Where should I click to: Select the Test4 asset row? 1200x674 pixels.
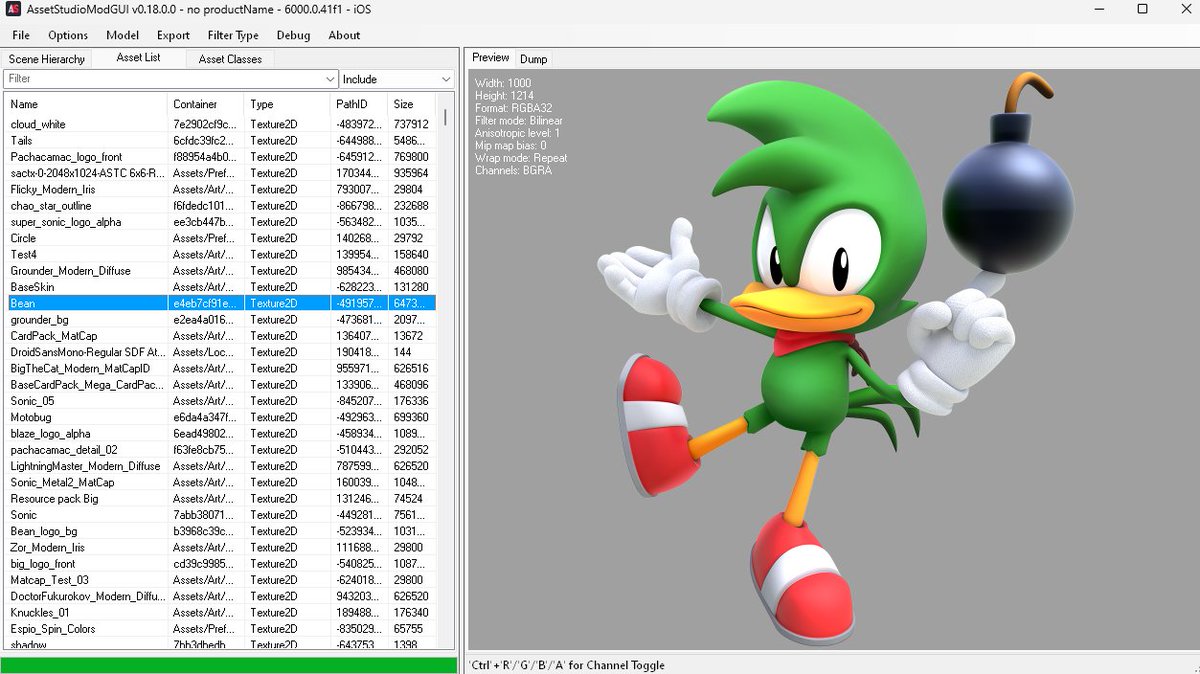(220, 254)
